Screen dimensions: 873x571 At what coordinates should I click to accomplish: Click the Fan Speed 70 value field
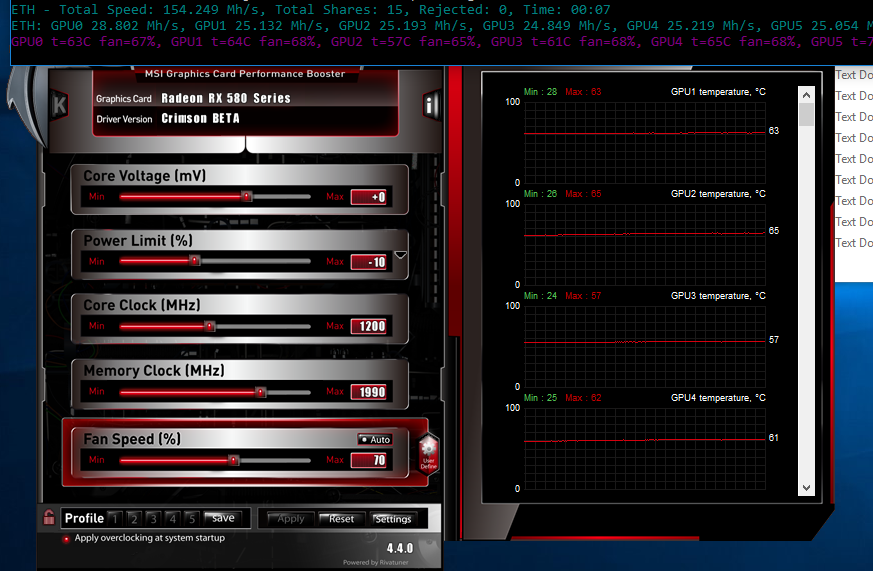[x=369, y=460]
